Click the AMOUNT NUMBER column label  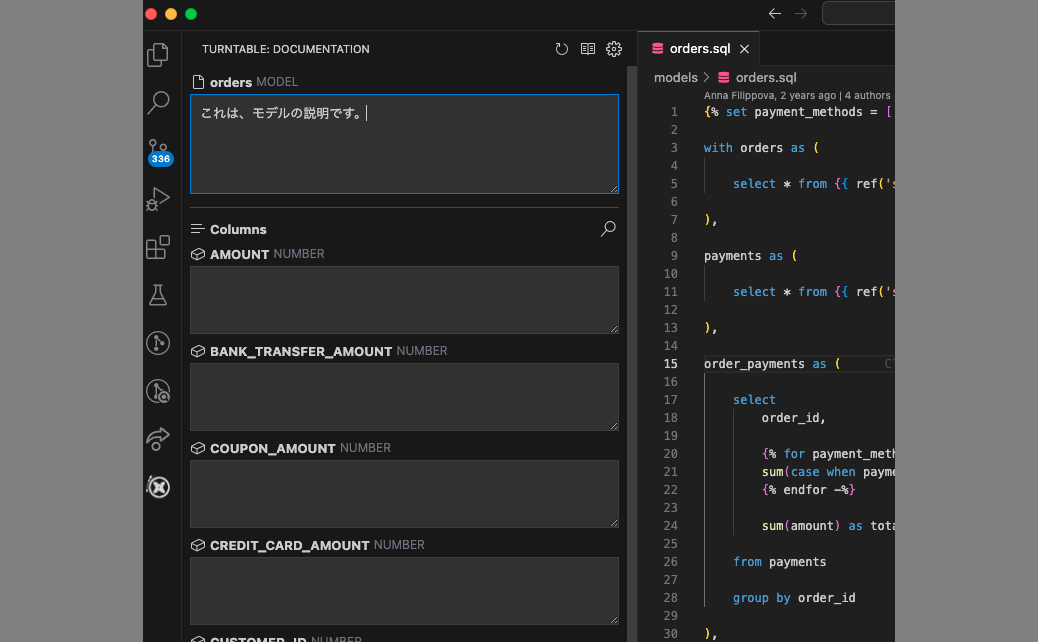point(267,254)
